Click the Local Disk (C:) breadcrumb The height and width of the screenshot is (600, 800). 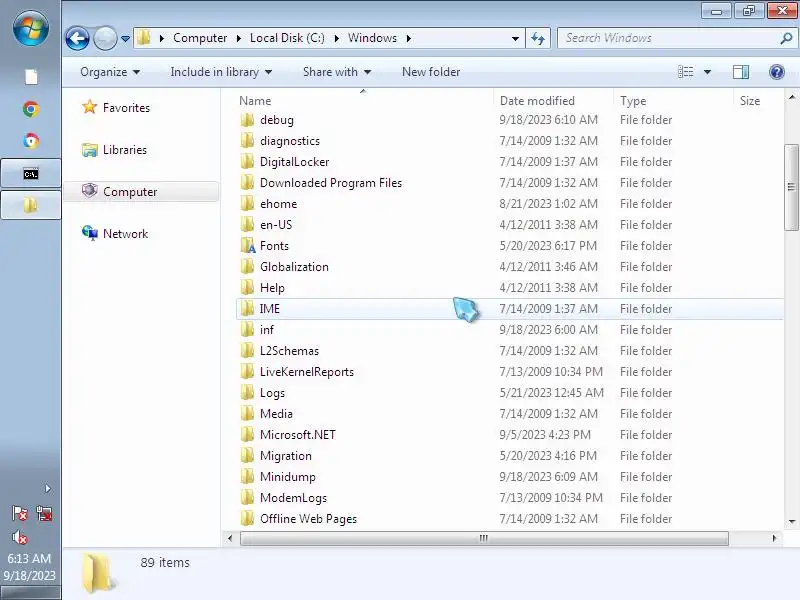click(x=287, y=38)
